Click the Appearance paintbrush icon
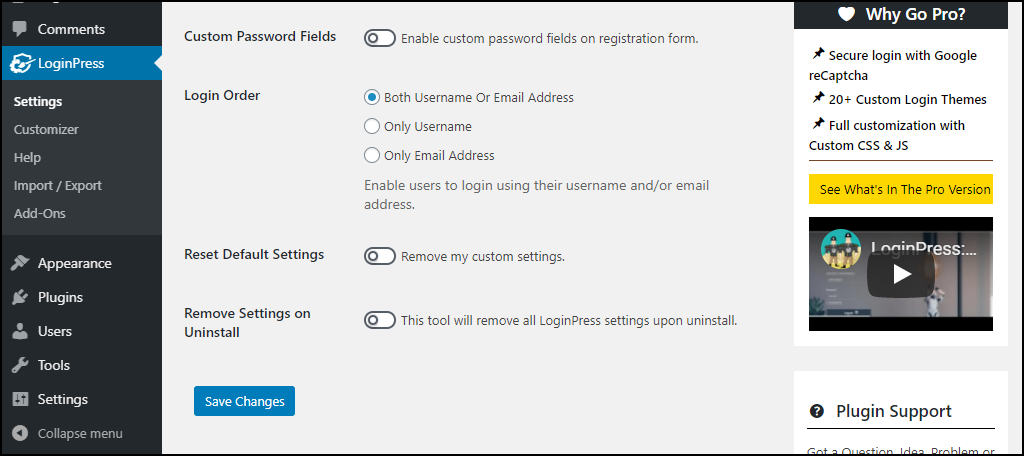Viewport: 1024px width, 456px height. pyautogui.click(x=19, y=264)
